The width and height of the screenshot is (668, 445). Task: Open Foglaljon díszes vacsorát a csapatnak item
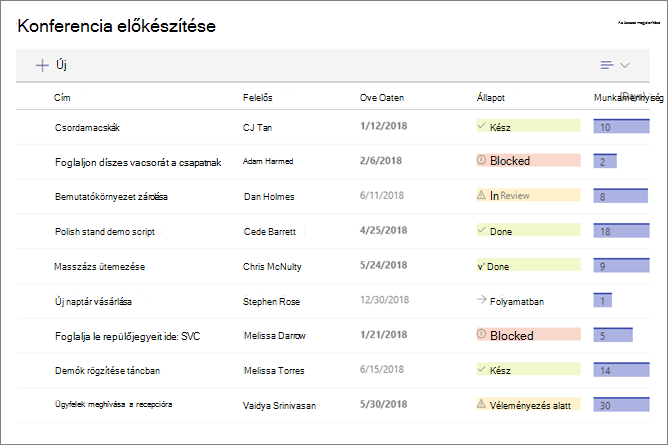[138, 162]
